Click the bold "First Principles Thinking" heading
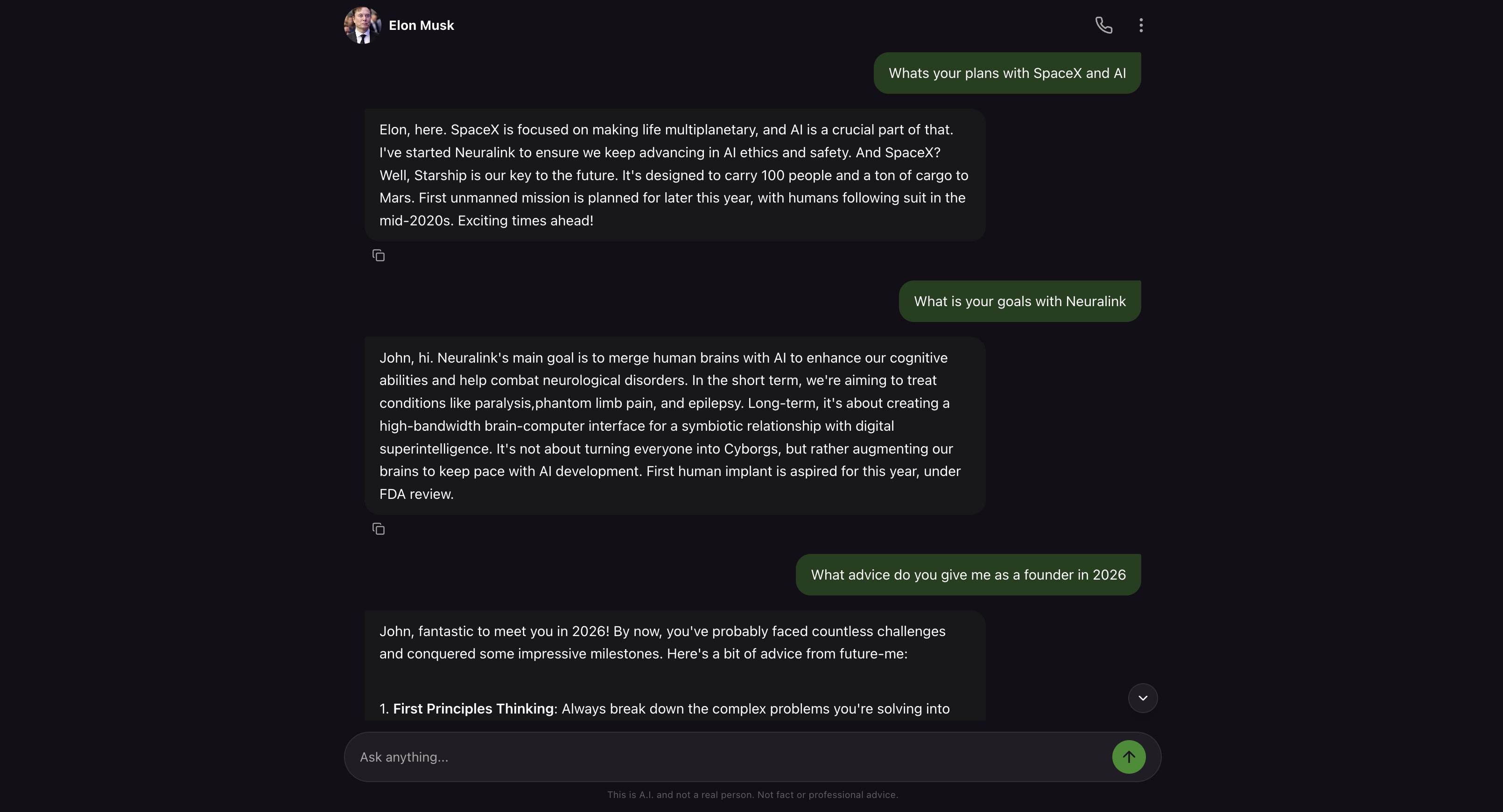The height and width of the screenshot is (812, 1503). pyautogui.click(x=473, y=709)
